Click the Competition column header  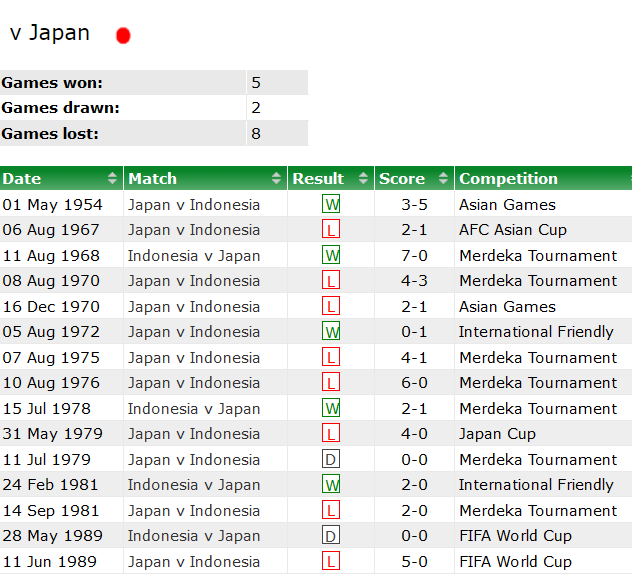coord(542,179)
